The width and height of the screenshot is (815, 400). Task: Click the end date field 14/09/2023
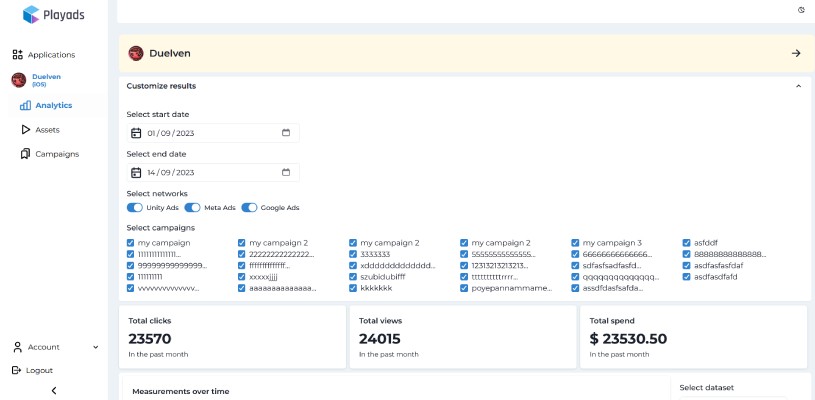[213, 172]
